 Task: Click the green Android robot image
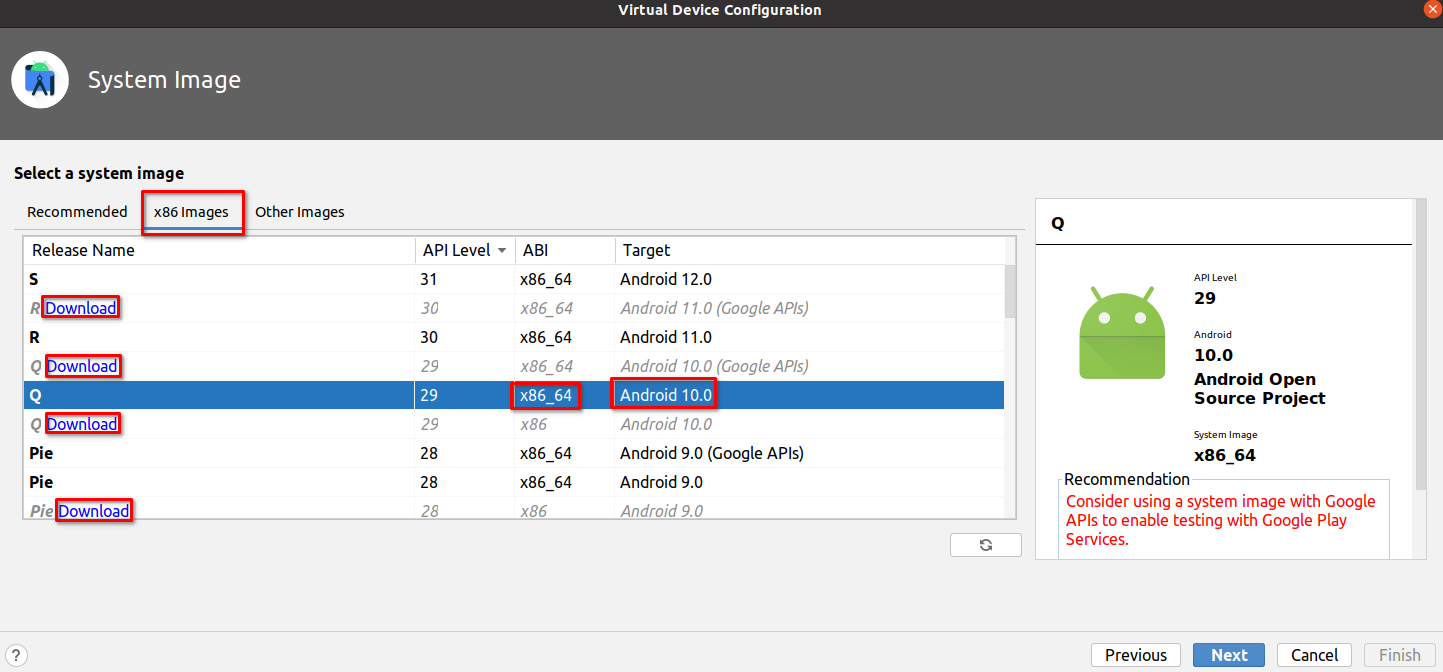(x=1122, y=334)
